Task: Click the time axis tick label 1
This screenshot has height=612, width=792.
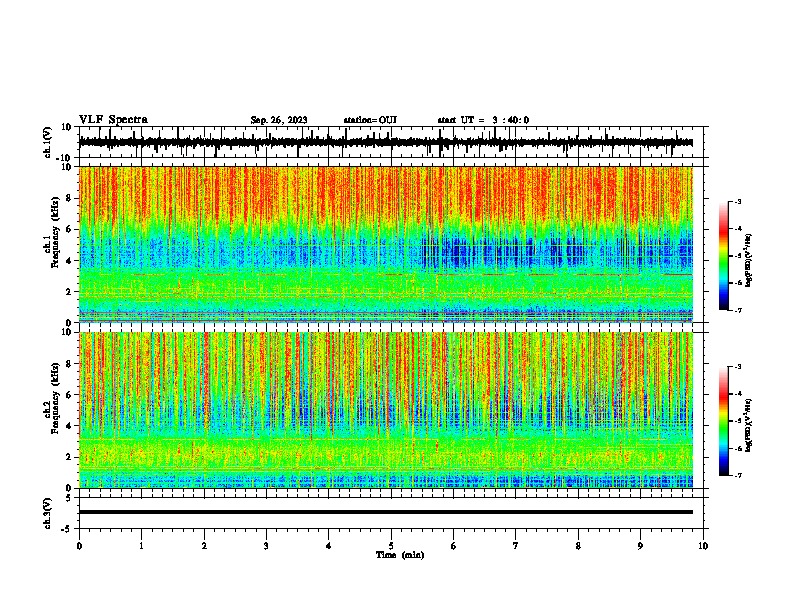Action: 141,546
